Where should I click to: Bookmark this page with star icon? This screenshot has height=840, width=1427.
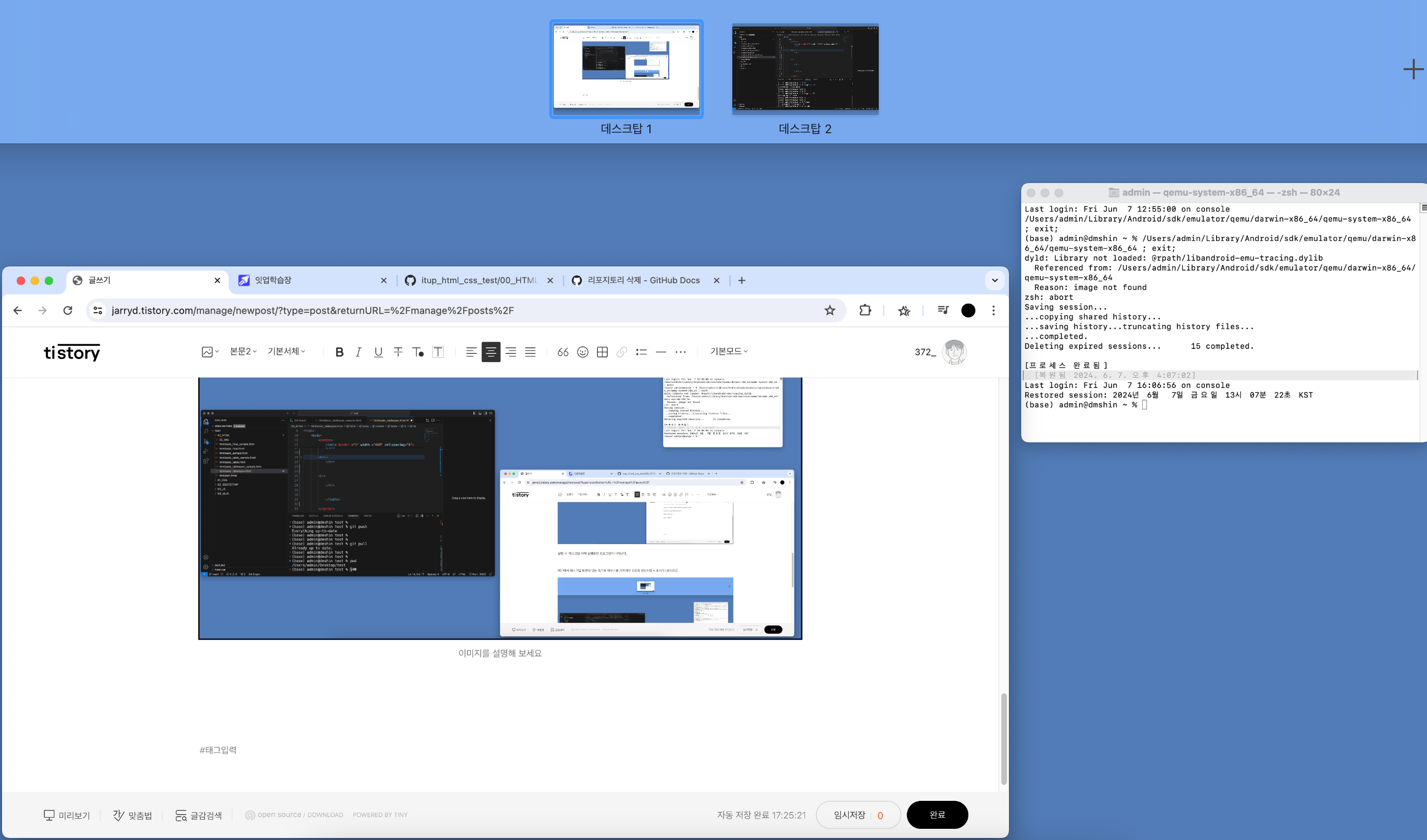coord(829,310)
